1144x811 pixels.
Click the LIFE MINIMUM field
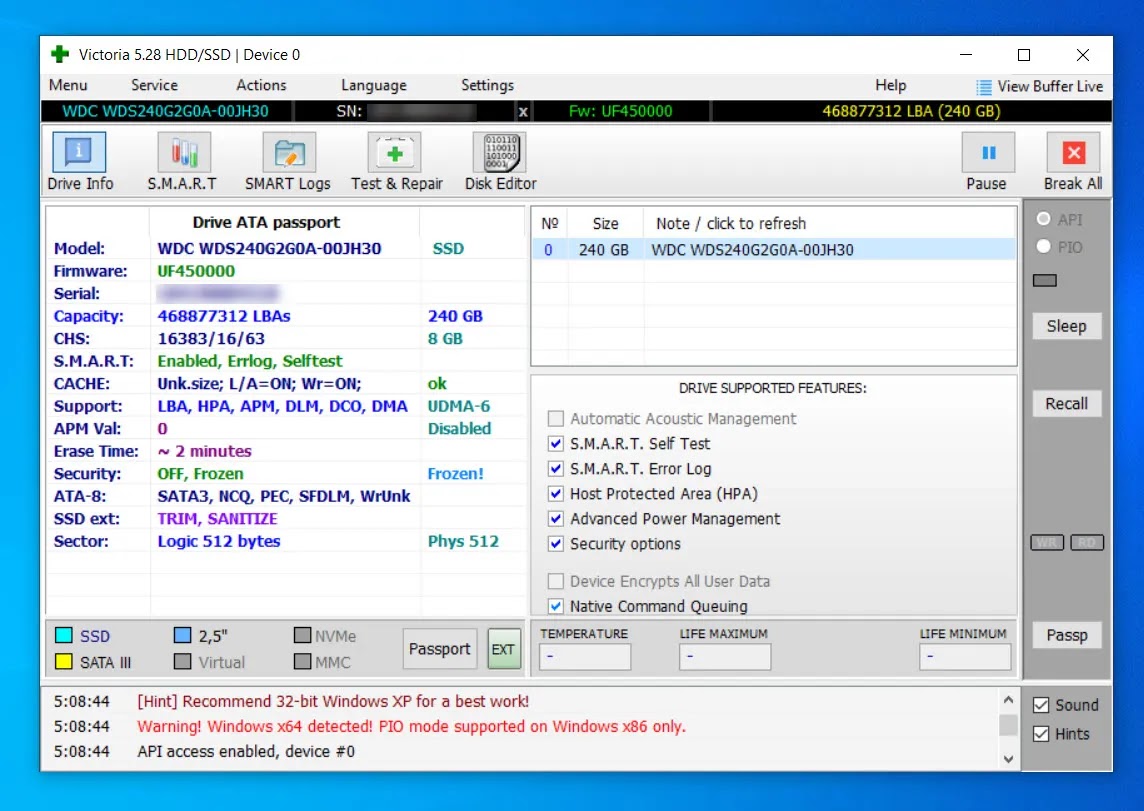[965, 656]
